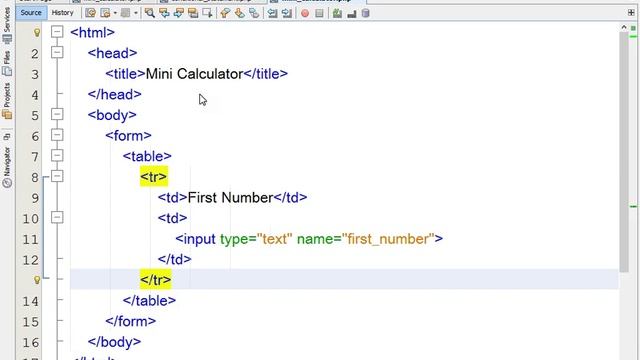
Task: Toggle Bookmark on current line
Action: [253, 13]
